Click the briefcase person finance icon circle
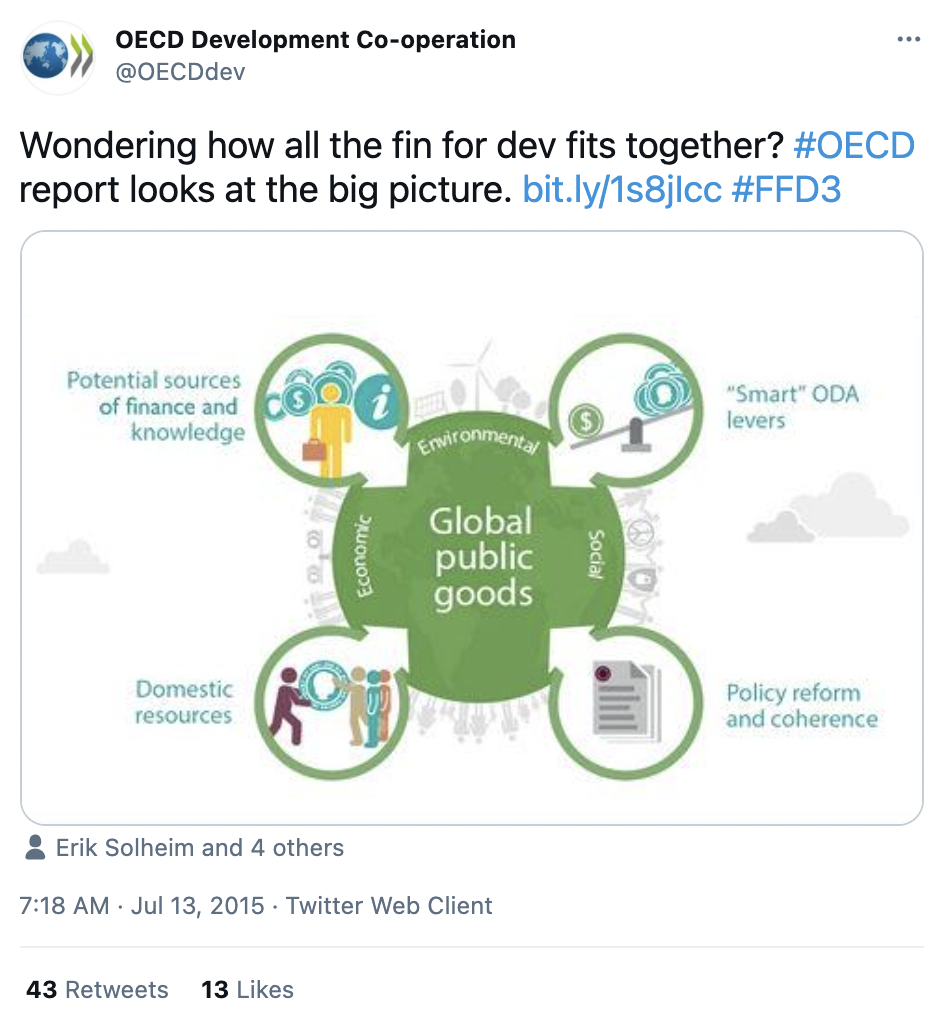Screen dimensions: 940x1026 click(x=332, y=410)
